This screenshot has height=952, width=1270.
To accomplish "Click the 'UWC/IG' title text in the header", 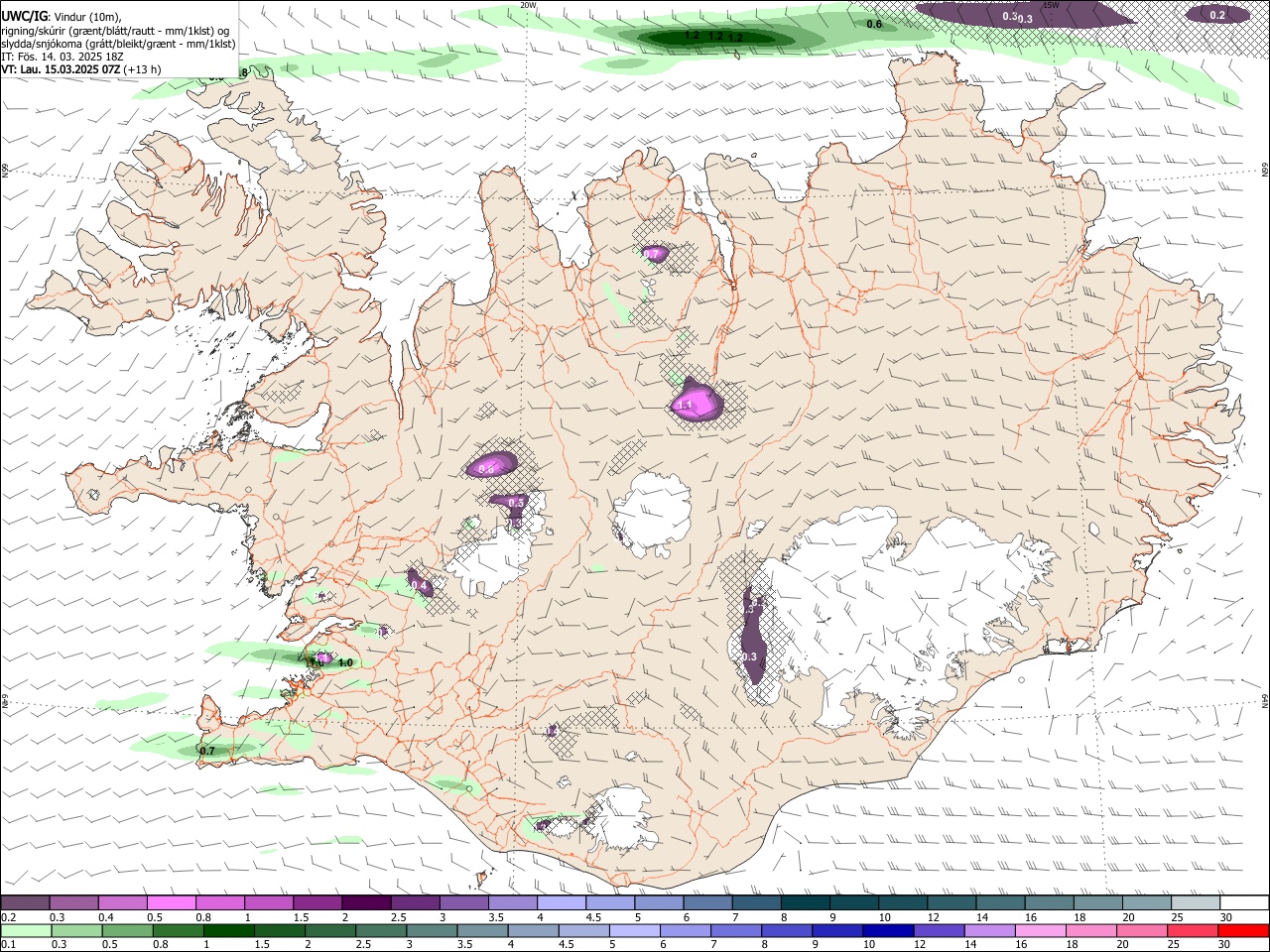I will click(24, 15).
